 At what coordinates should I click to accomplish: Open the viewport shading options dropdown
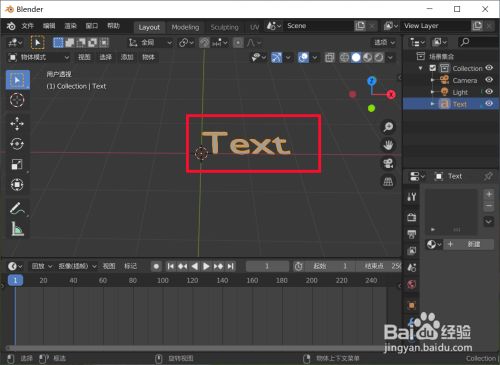tap(390, 58)
